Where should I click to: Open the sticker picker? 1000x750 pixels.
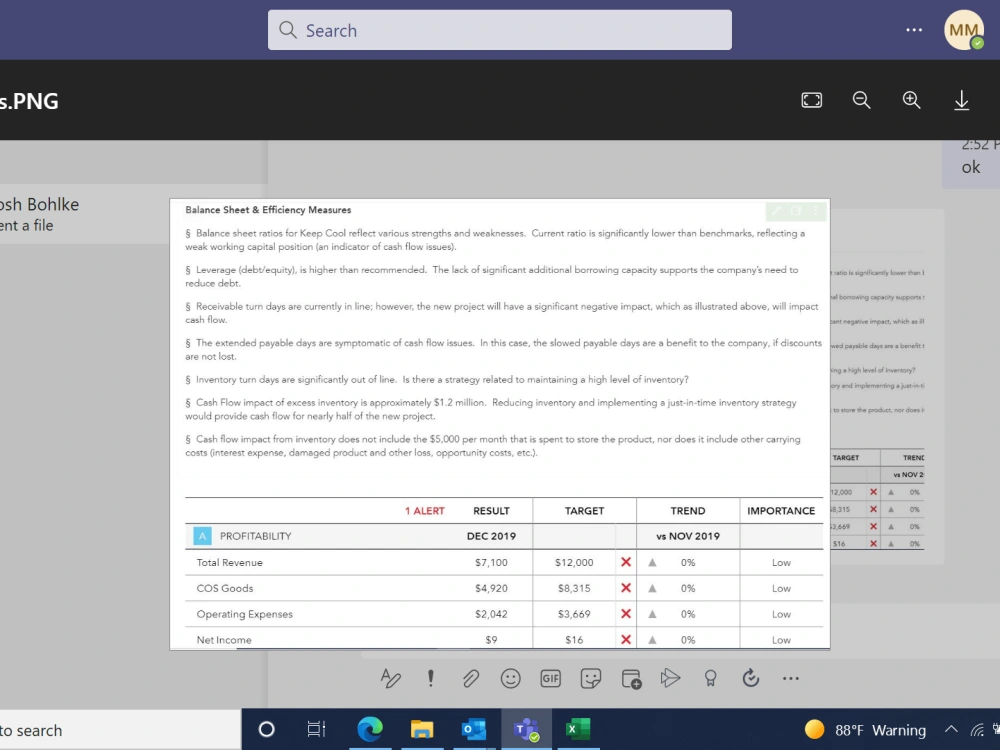[x=591, y=679]
